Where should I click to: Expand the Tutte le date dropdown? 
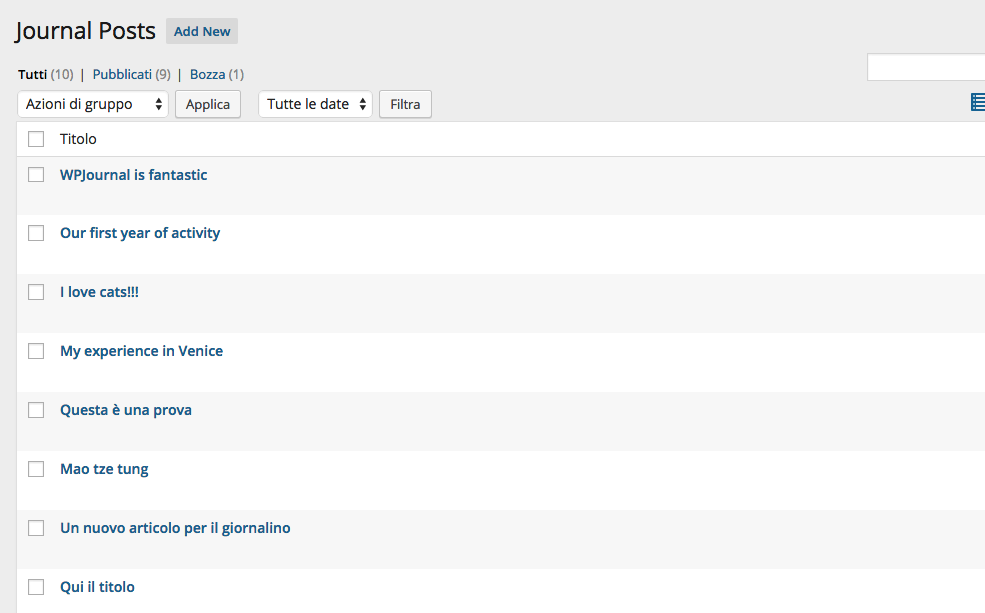coord(315,104)
